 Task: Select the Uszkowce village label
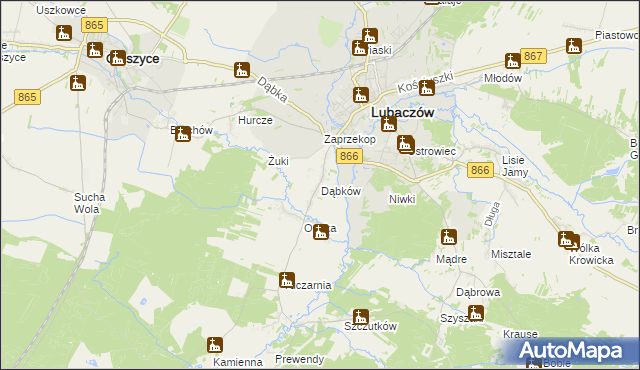tap(61, 10)
